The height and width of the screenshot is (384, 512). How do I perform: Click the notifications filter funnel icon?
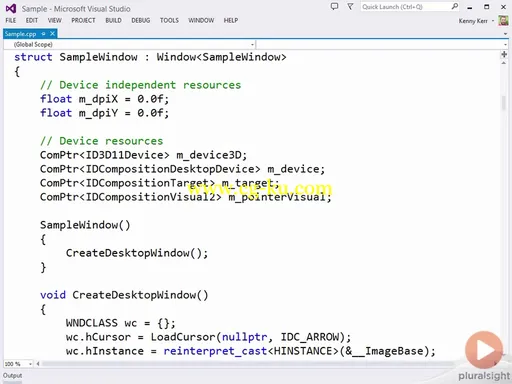coord(350,6)
